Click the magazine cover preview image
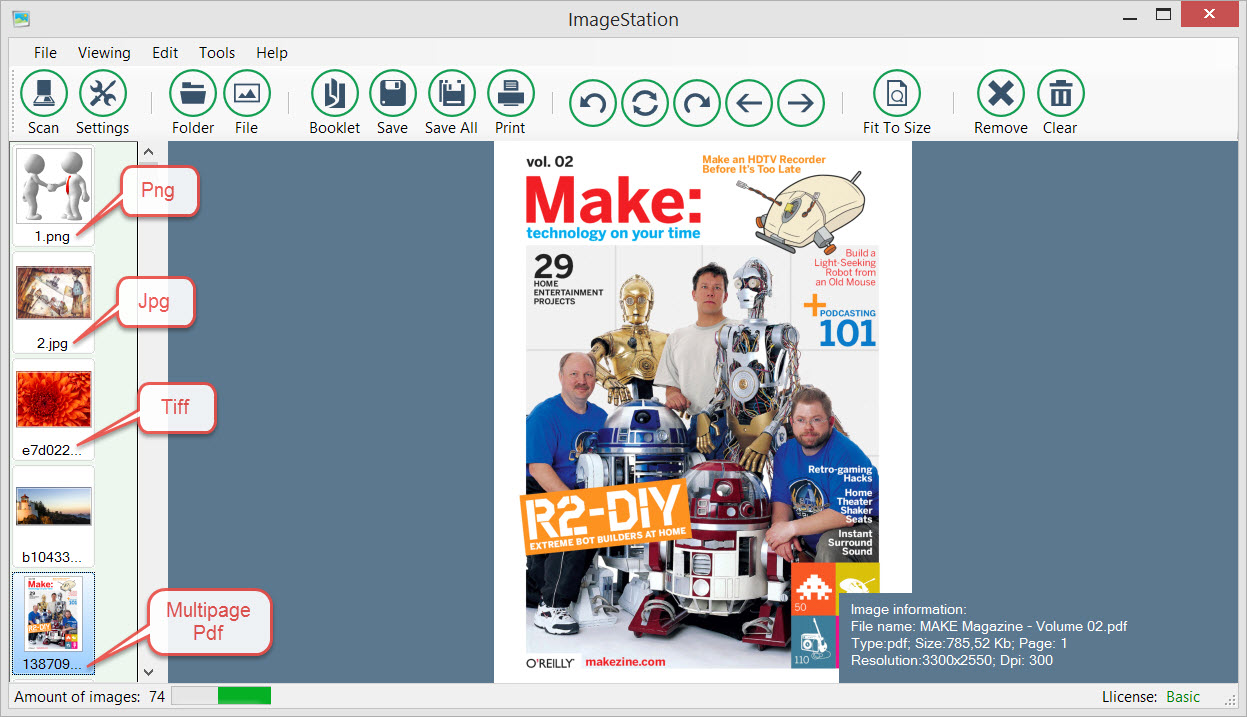This screenshot has height=717, width=1247. (702, 412)
